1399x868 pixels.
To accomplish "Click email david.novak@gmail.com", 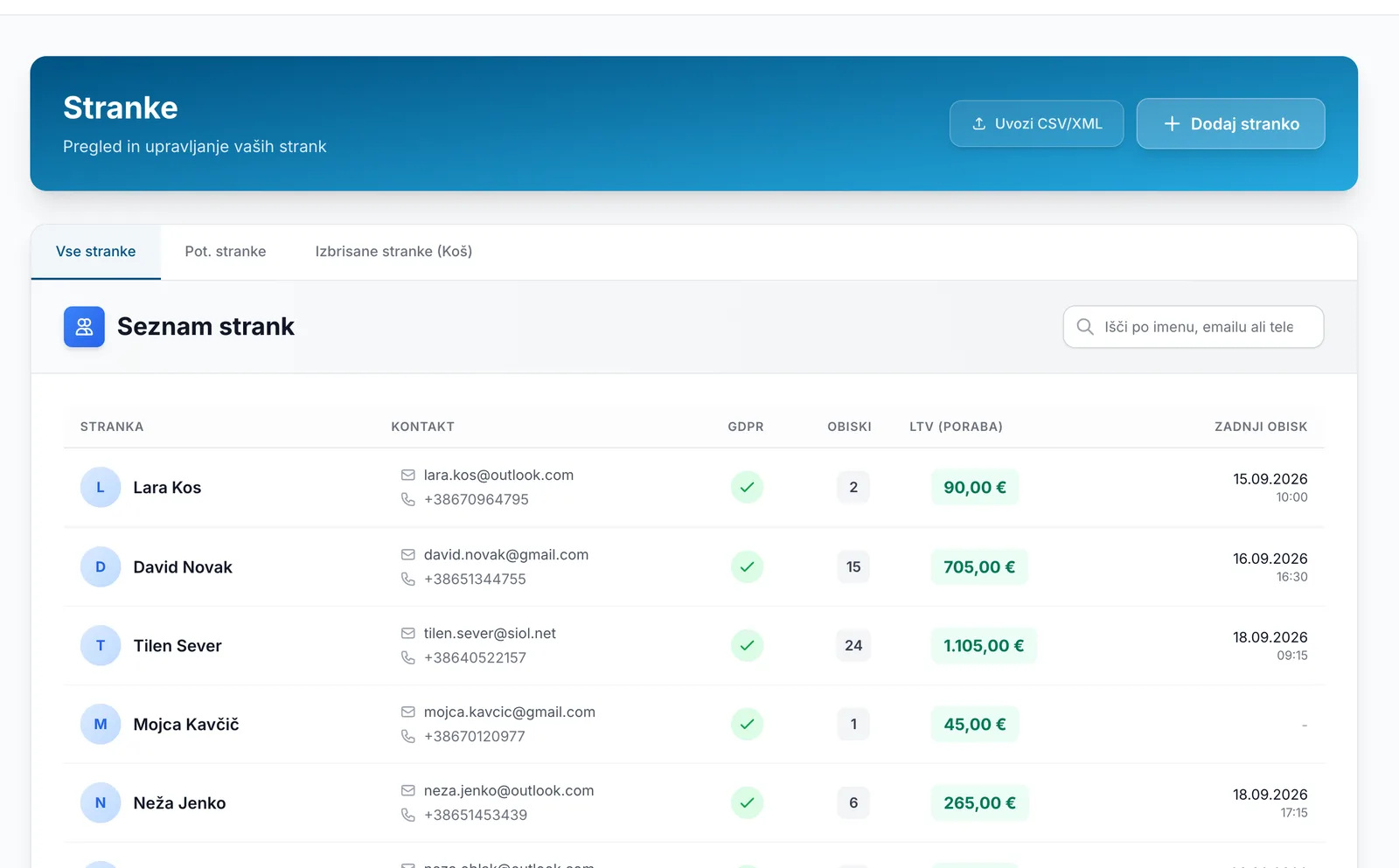I will [506, 554].
